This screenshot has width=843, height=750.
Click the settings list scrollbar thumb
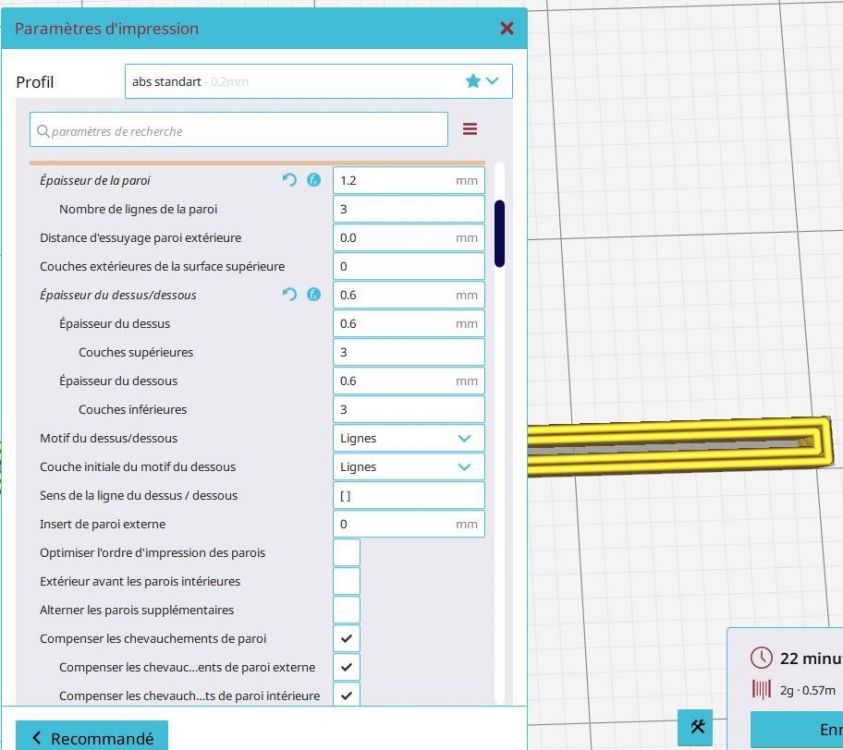tap(499, 233)
